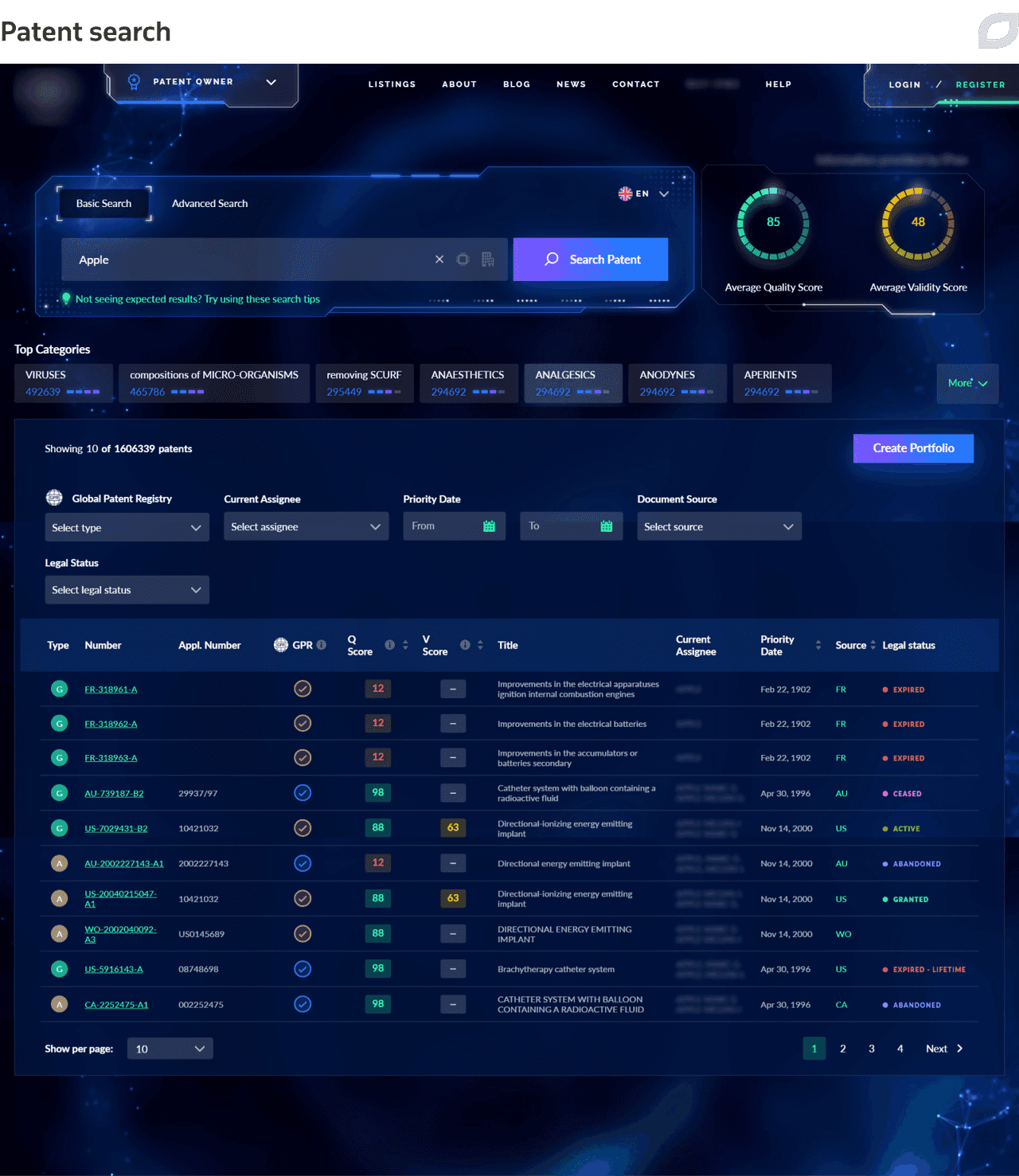
Task: Click the building icon in the search bar
Action: click(x=488, y=260)
